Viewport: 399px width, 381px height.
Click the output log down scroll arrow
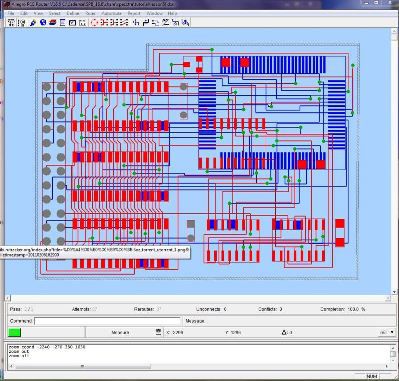pos(393,361)
